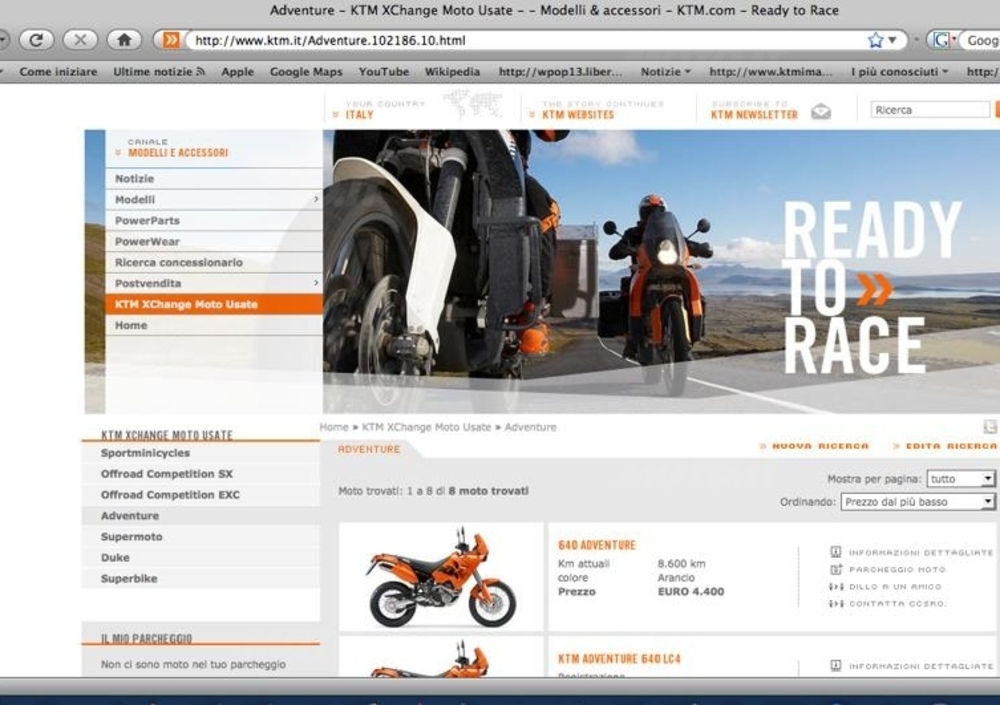Click the Ricerca search input field
Viewport: 1000px width, 705px height.
(930, 110)
